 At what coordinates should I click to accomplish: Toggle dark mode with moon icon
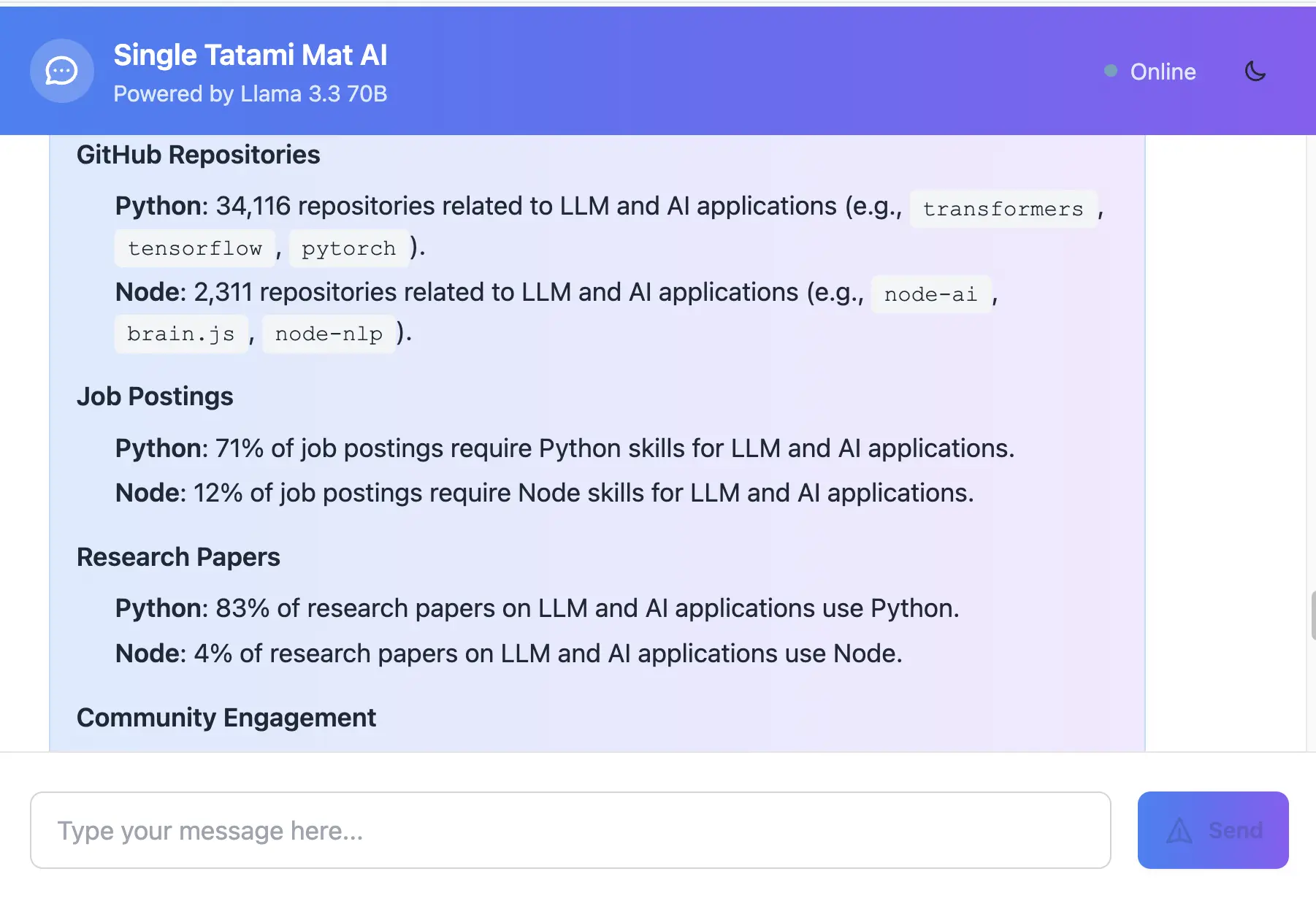coord(1255,71)
